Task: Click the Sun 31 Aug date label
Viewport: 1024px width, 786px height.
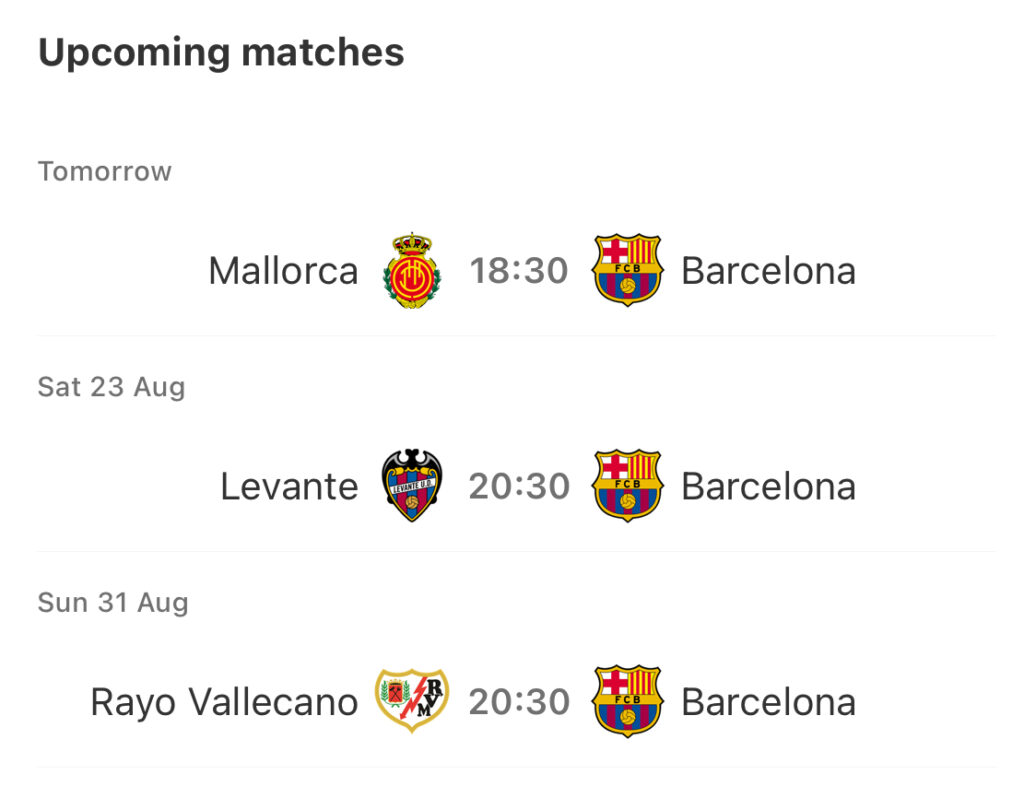Action: 113,603
